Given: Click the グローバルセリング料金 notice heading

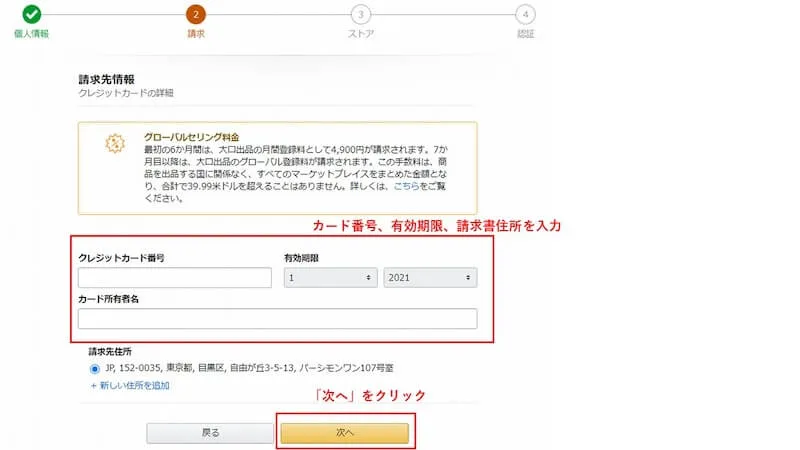Looking at the screenshot, I should coord(191,136).
